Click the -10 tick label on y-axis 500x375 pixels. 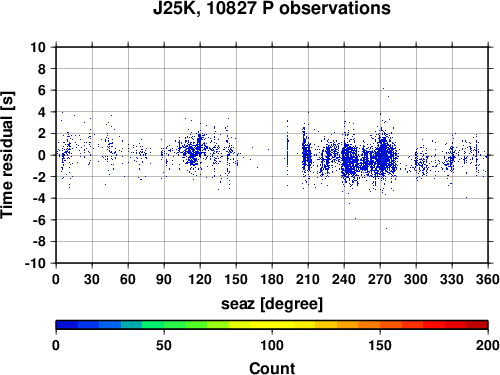tap(35, 263)
